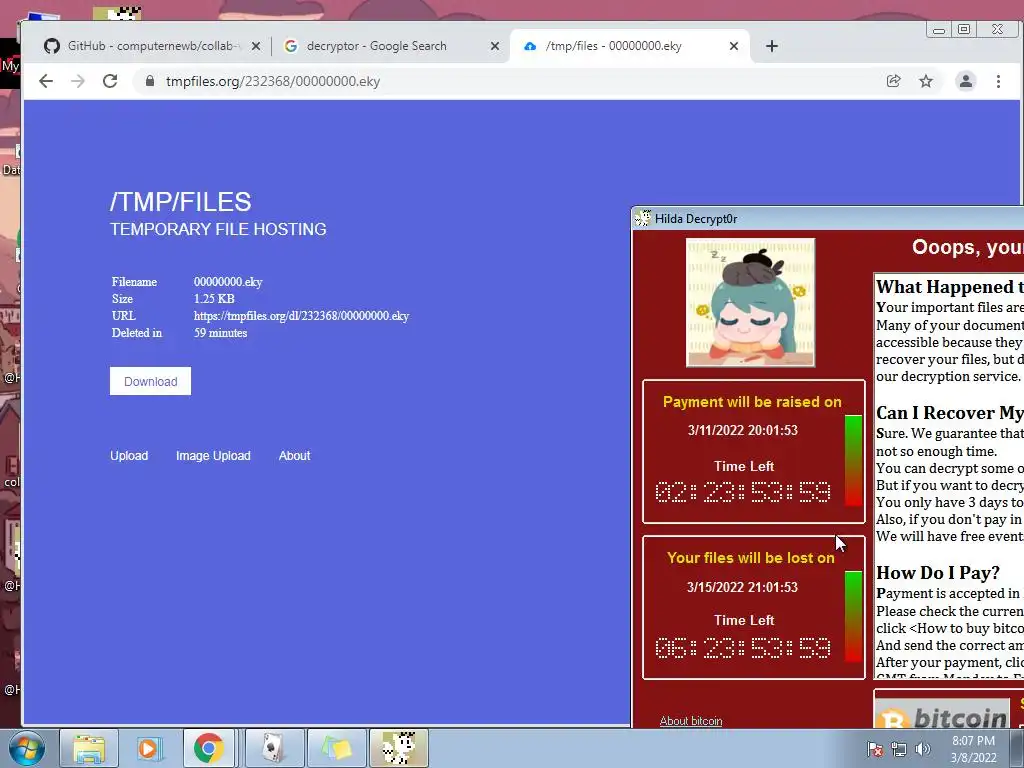Click the files lost progress bar
Viewport: 1024px width, 768px height.
click(x=853, y=616)
